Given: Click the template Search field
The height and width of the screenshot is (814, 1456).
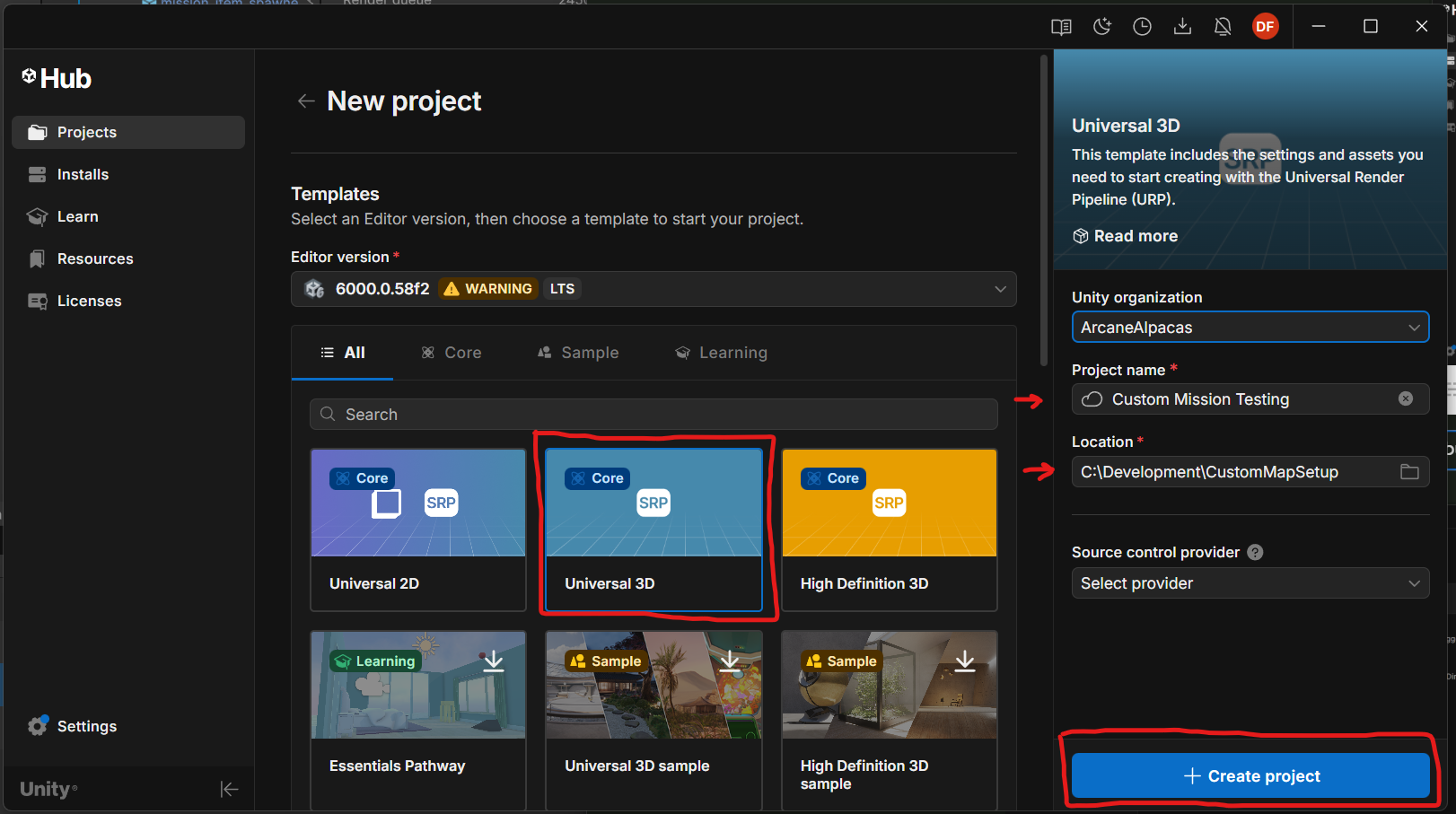Looking at the screenshot, I should click(653, 414).
